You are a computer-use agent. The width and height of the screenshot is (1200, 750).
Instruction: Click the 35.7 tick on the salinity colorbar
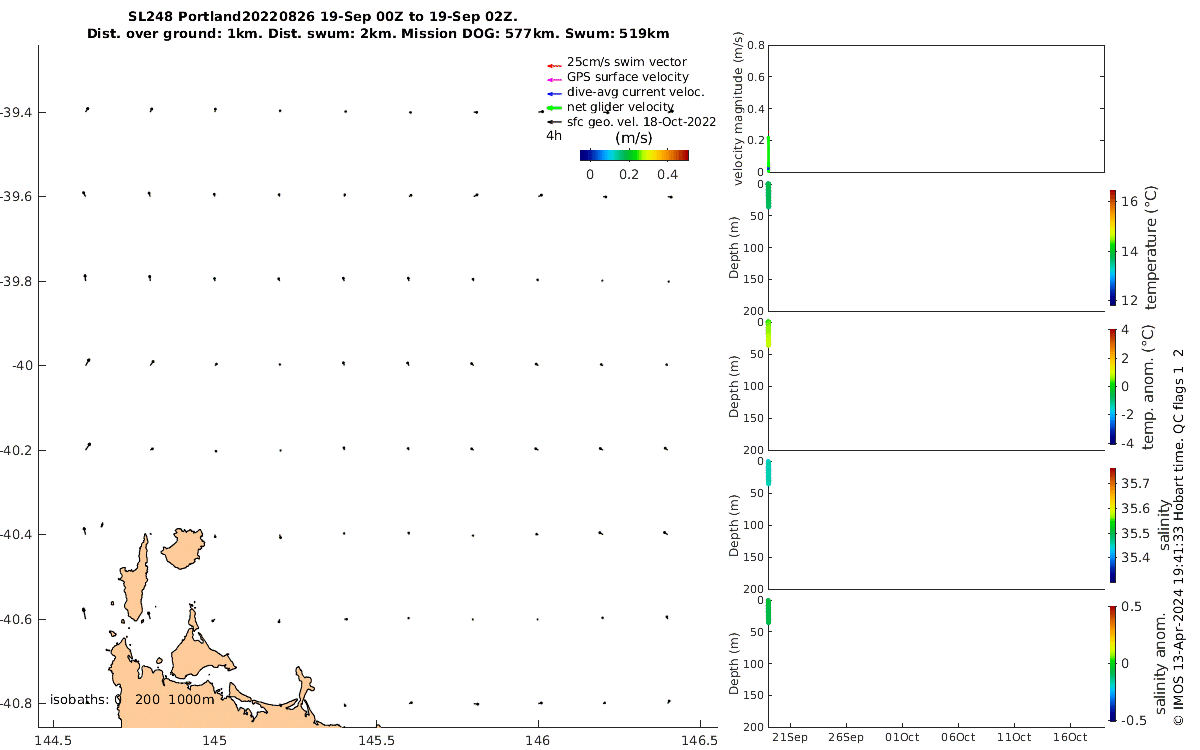[1134, 483]
